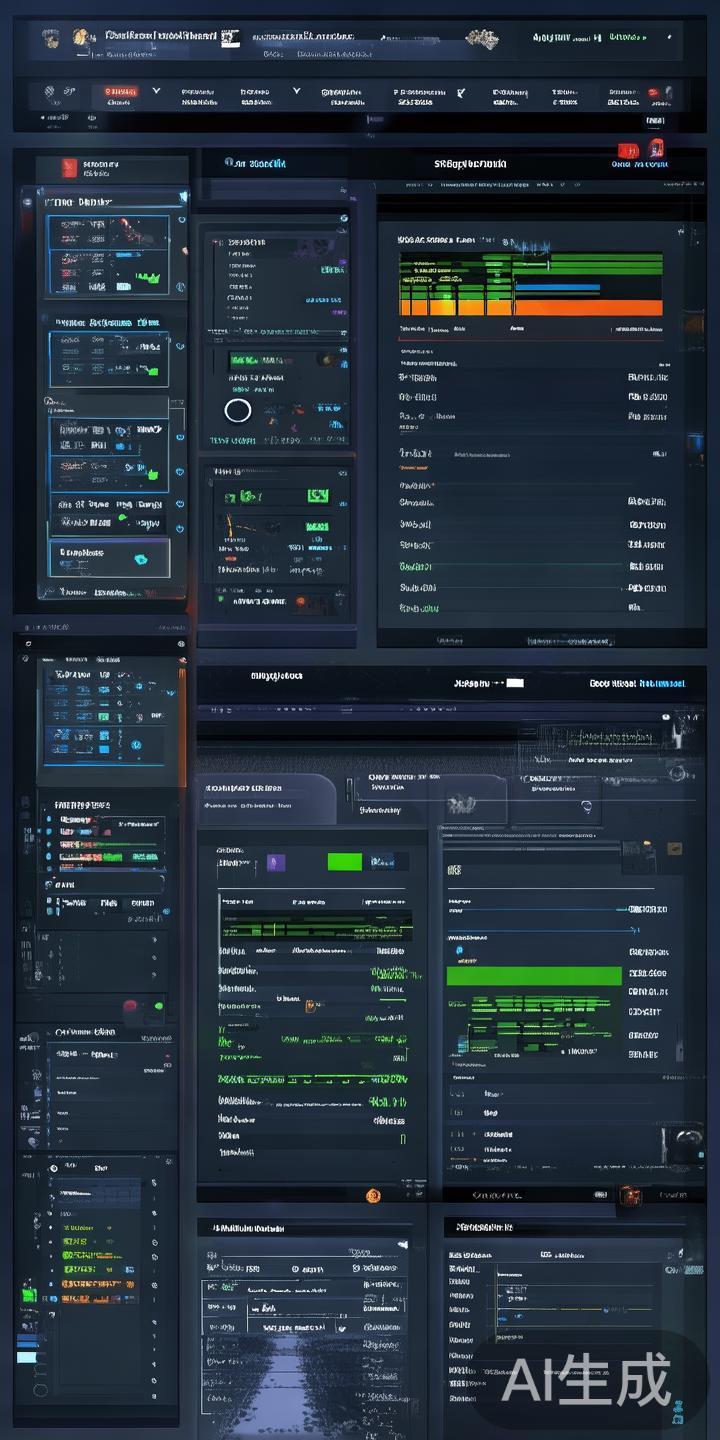The image size is (720, 1440).
Task: Expand the second chevron in the navigation bar
Action: tap(296, 91)
